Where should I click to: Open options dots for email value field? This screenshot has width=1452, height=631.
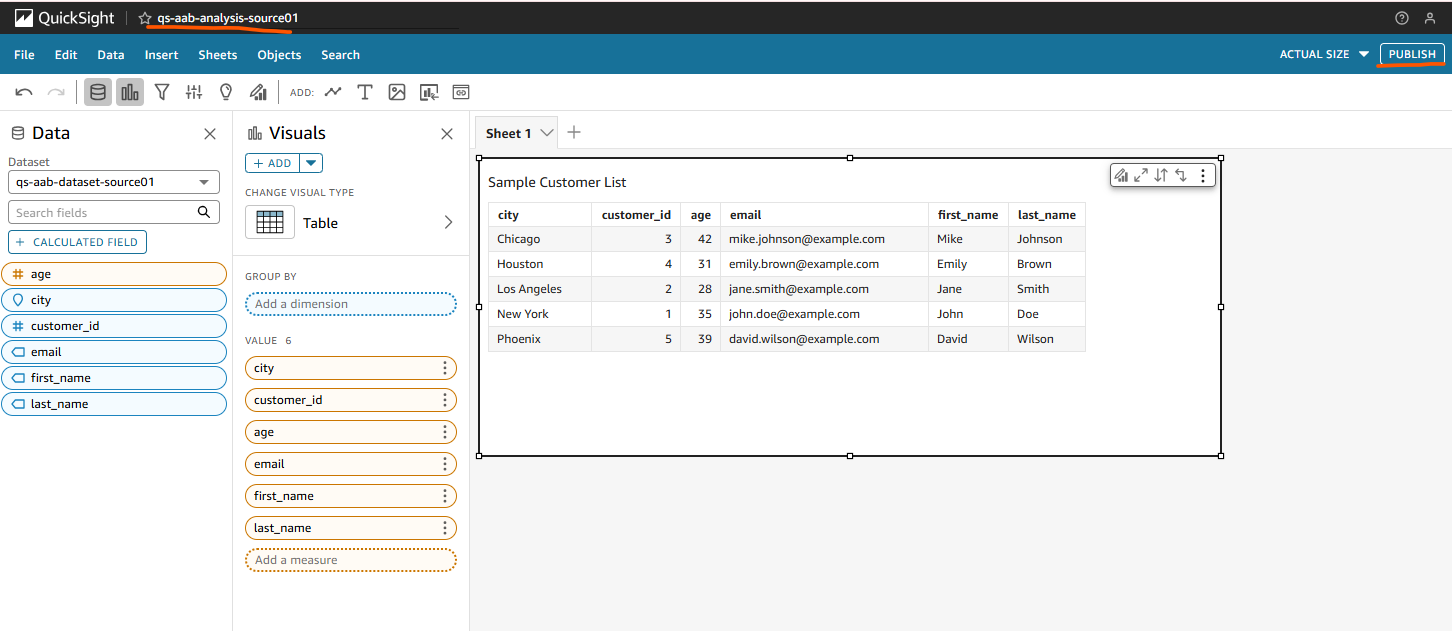[445, 464]
